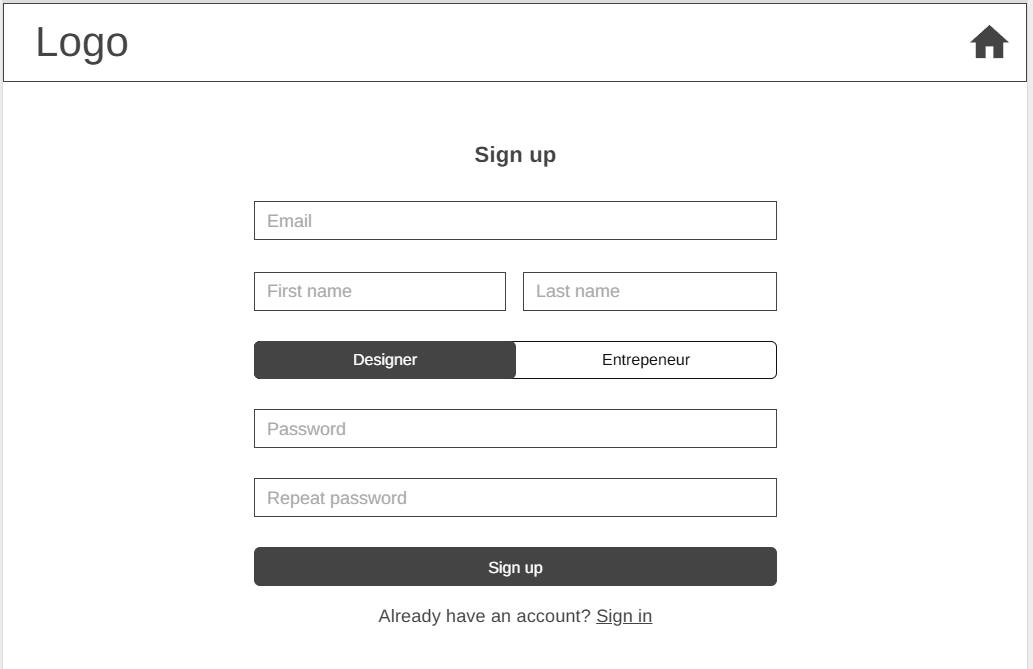Focus the Email input field

coord(515,221)
